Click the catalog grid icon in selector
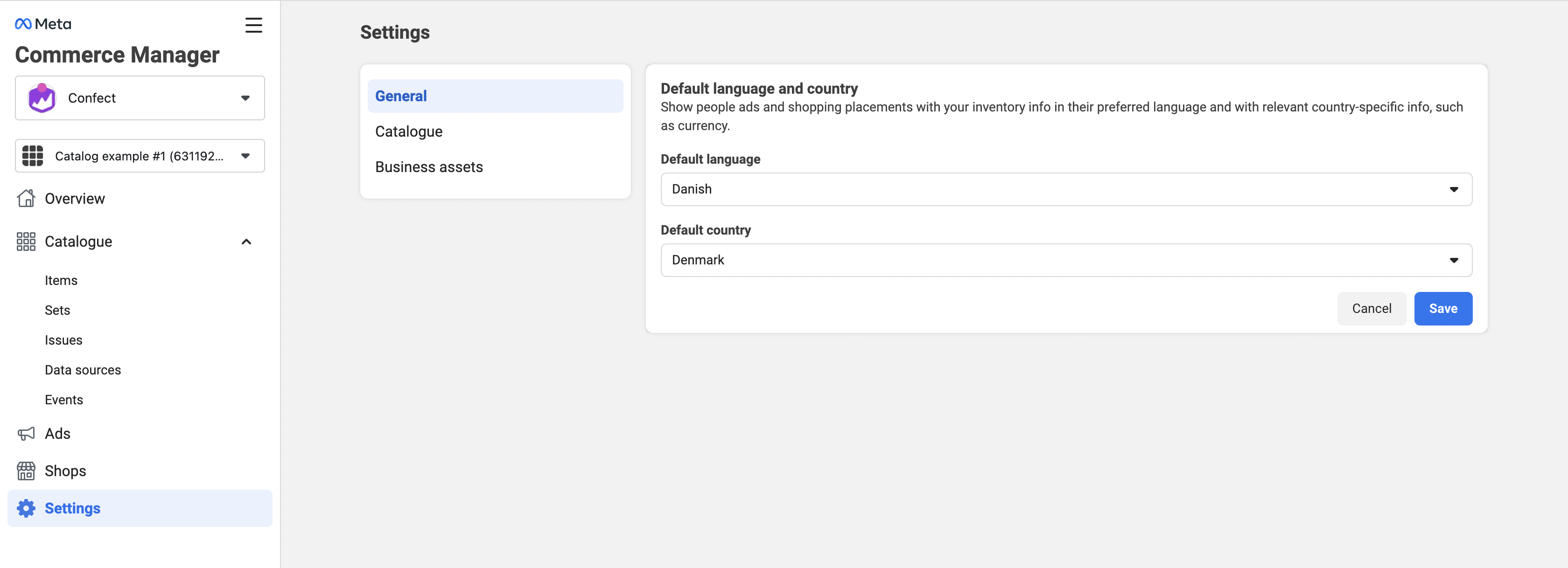1568x568 pixels. point(33,156)
